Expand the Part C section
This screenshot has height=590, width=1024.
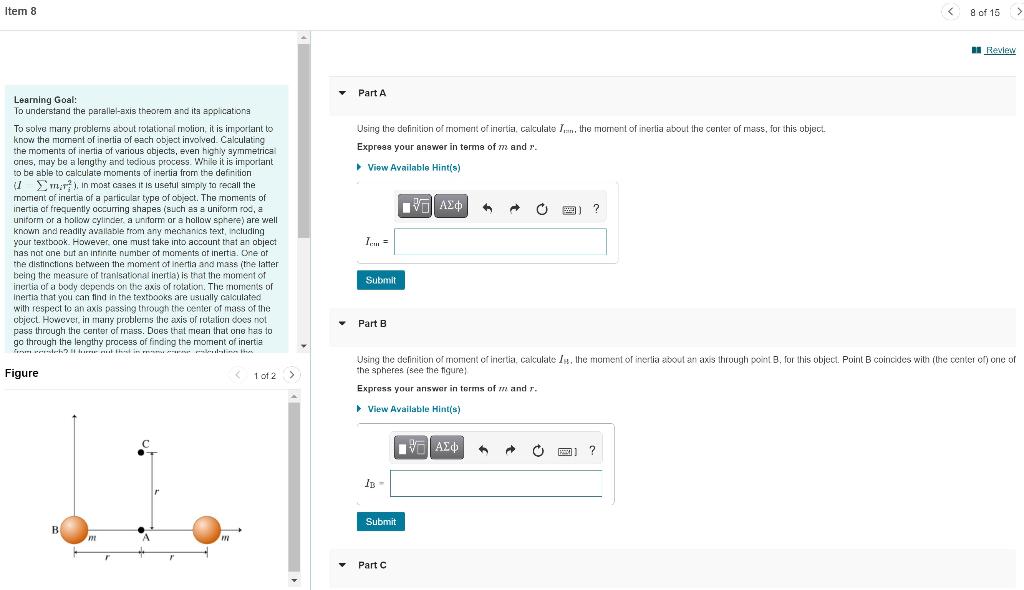tap(341, 565)
